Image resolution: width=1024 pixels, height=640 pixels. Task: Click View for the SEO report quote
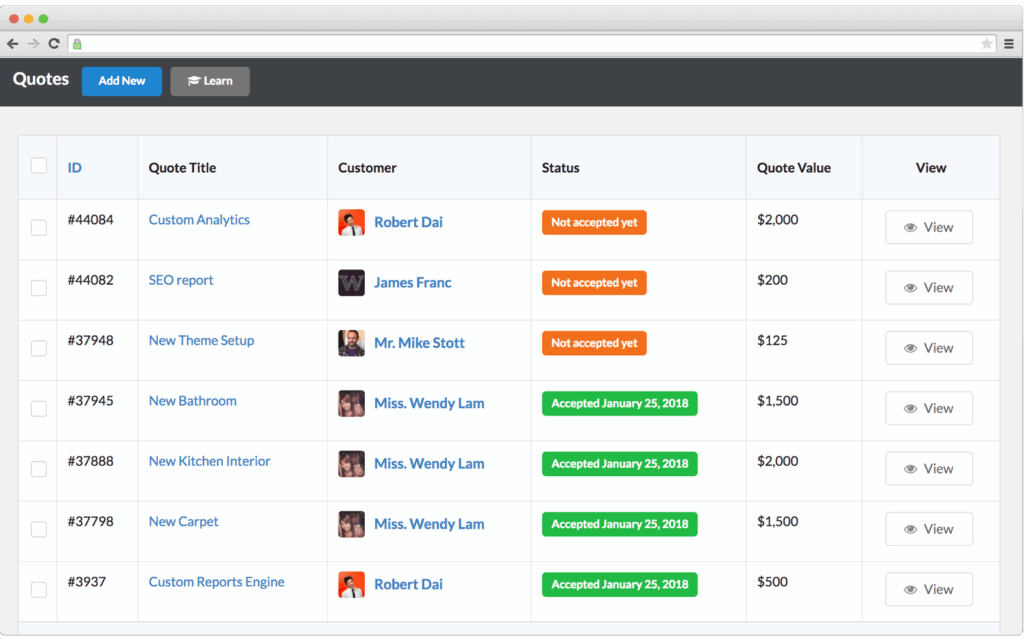click(x=929, y=287)
